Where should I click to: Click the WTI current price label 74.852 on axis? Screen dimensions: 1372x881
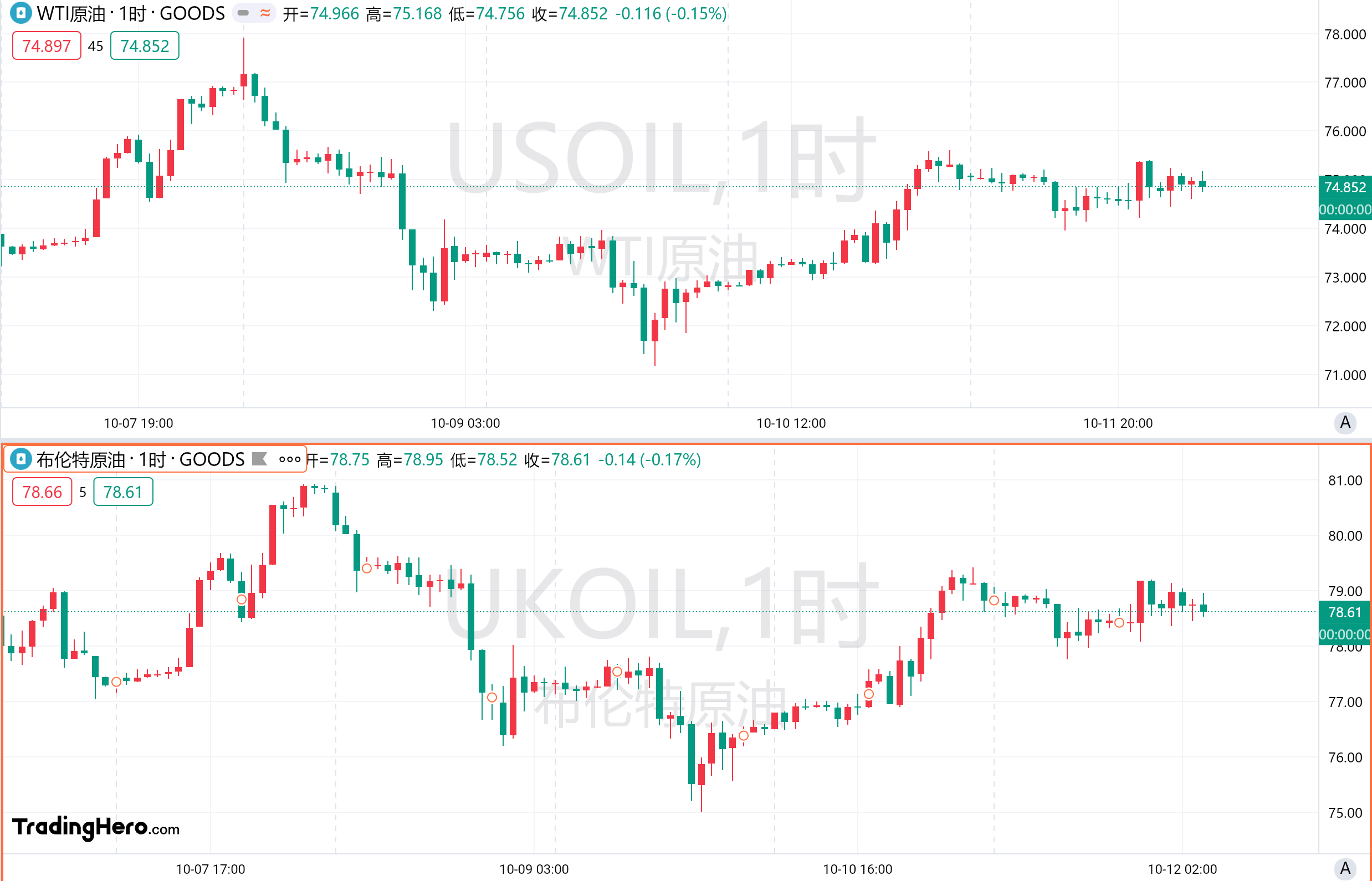(1344, 187)
